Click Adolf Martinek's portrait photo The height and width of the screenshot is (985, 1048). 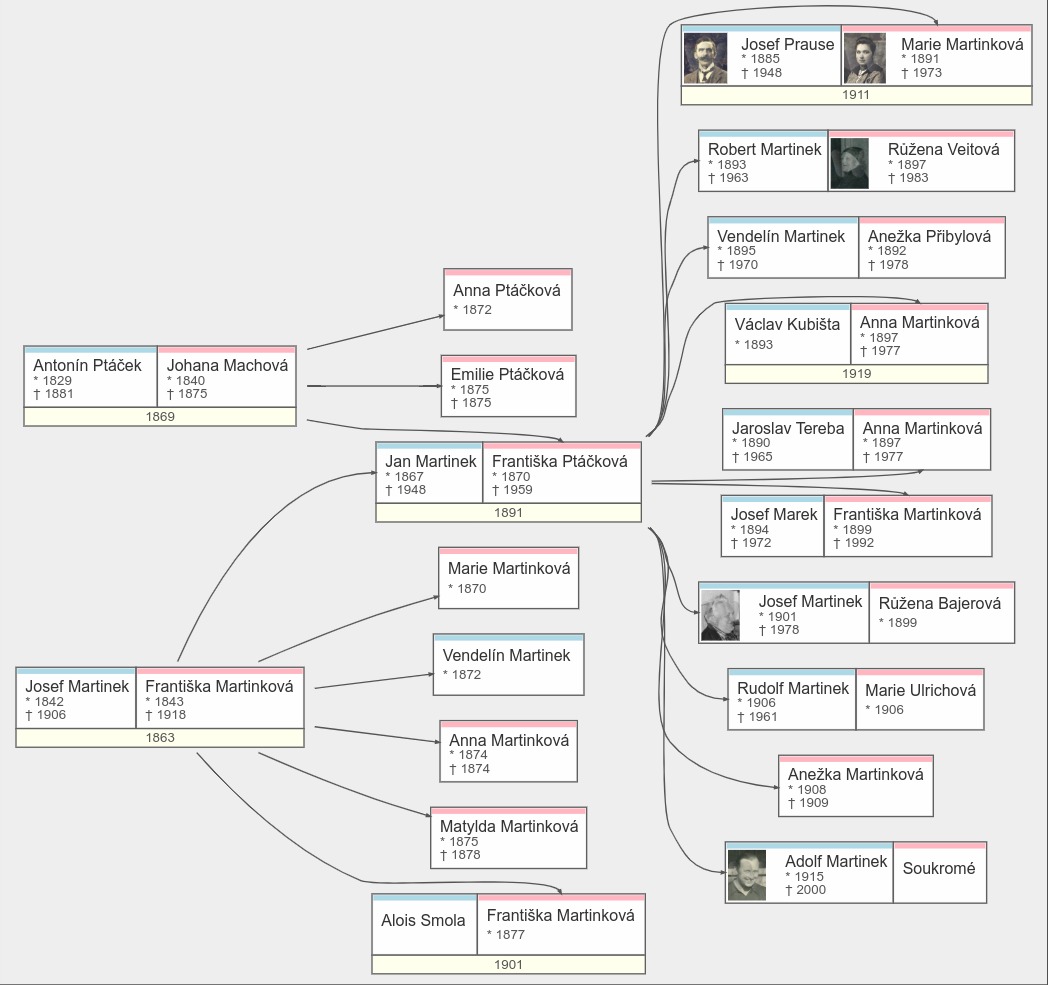(747, 875)
